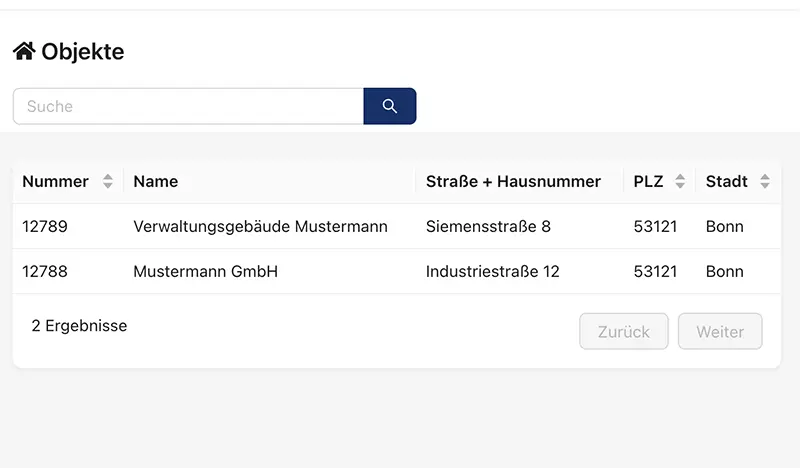This screenshot has width=800, height=468.
Task: Click PLZ 53121 in the Verwaltungsgebäude row
Action: 655,227
